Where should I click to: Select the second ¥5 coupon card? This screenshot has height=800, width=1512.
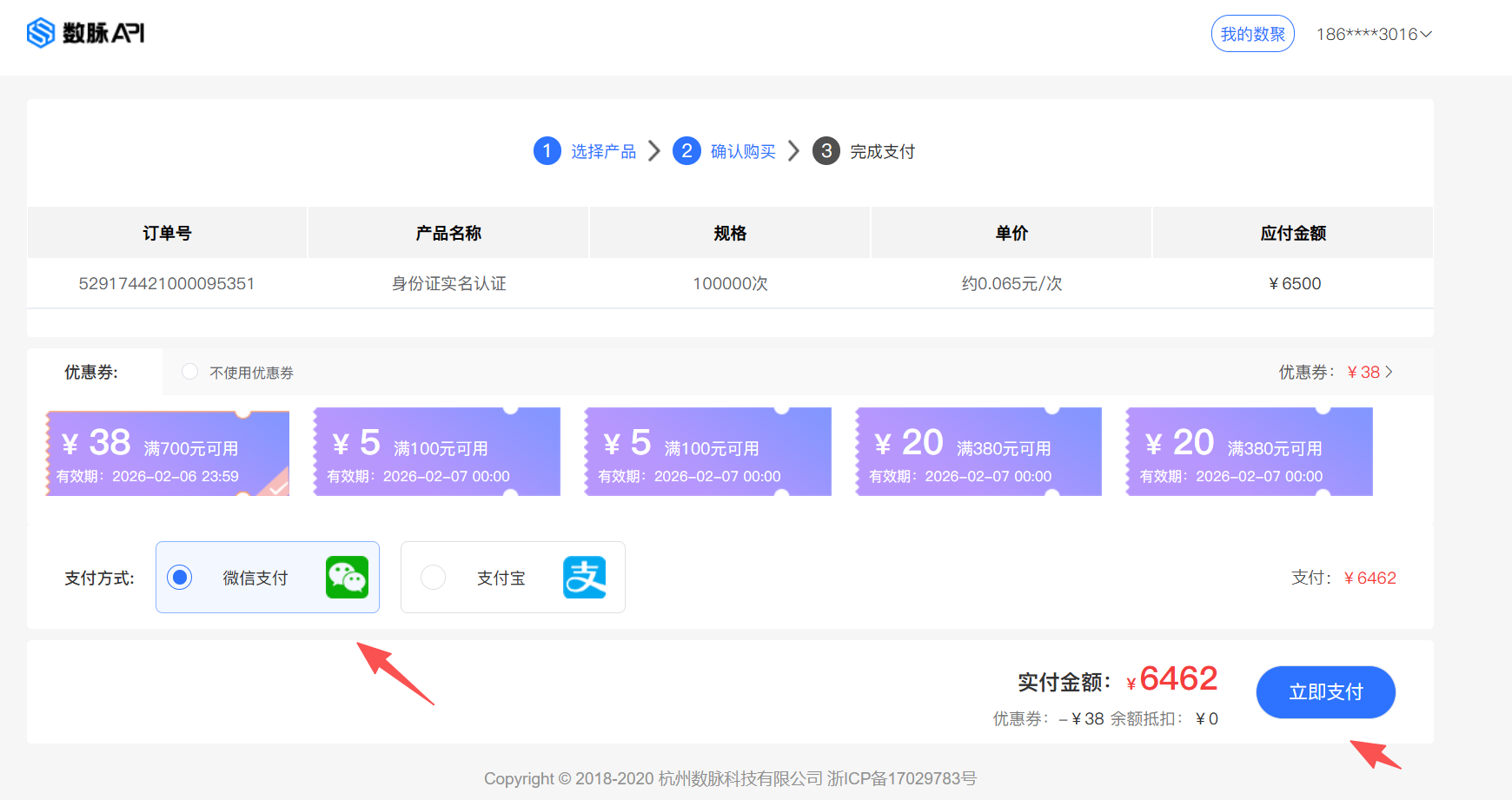coord(707,453)
